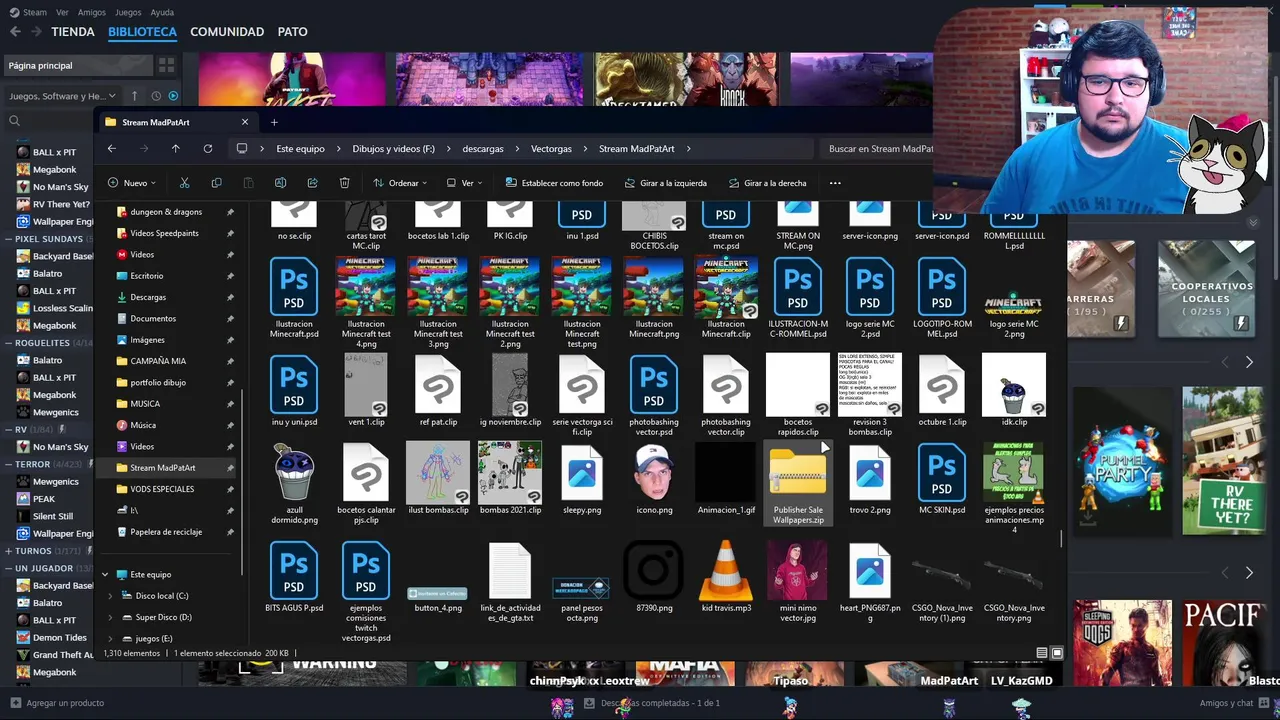
Task: Refresh the Explorer folder view
Action: click(x=207, y=148)
